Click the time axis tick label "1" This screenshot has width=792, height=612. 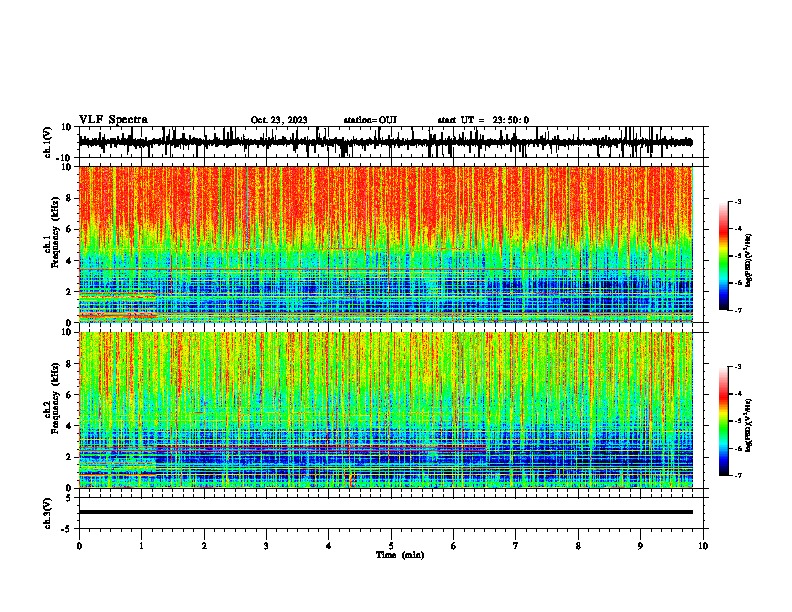pos(141,546)
